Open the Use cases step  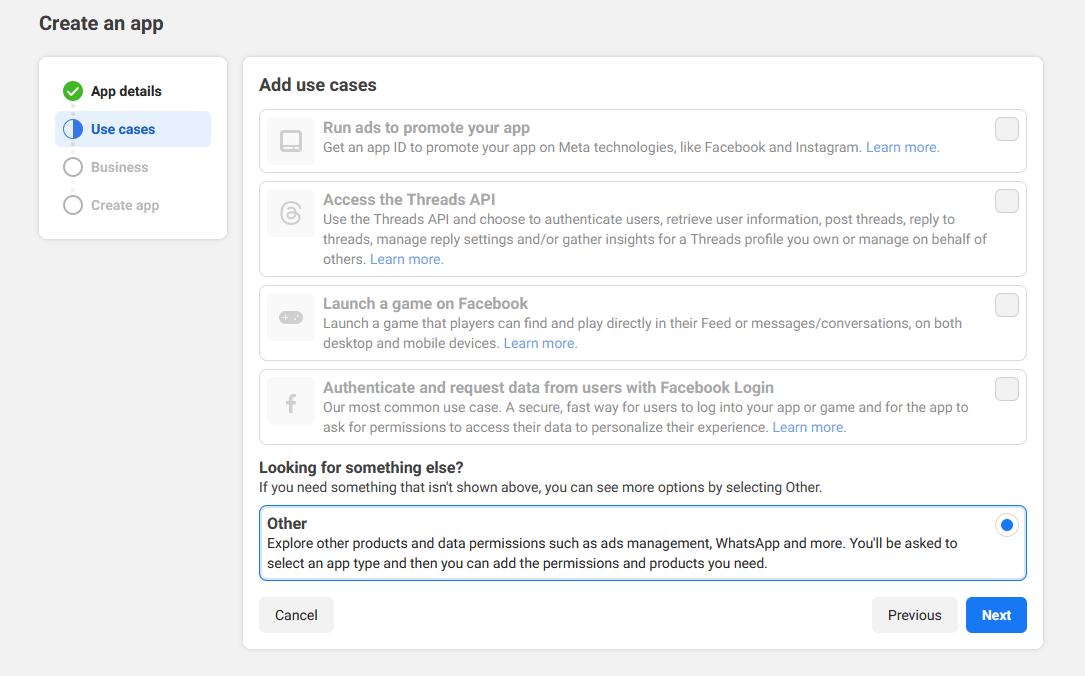(x=133, y=129)
